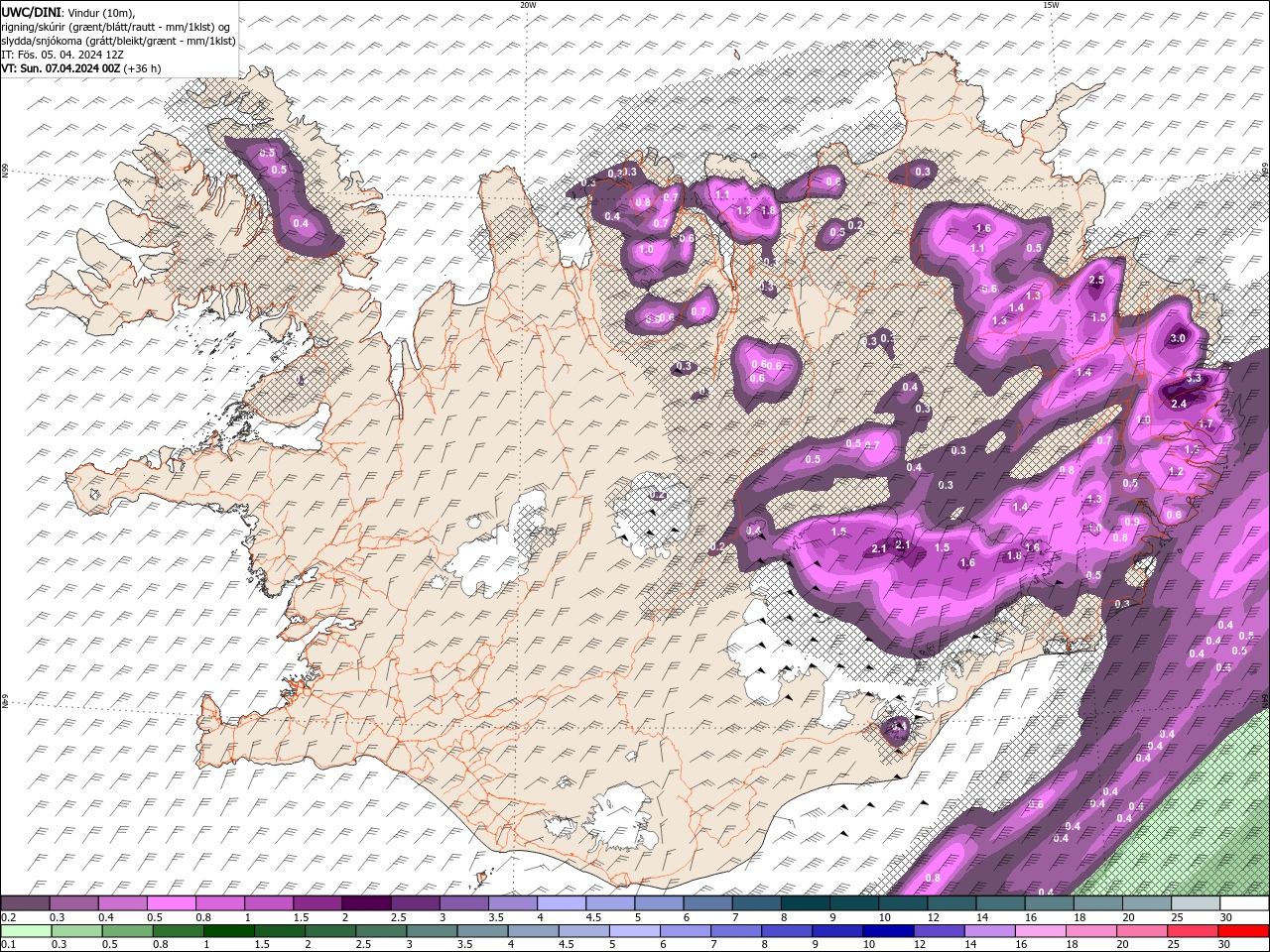1270x952 pixels.
Task: Click the 30 label in the upper legend row
Action: pos(1225,917)
